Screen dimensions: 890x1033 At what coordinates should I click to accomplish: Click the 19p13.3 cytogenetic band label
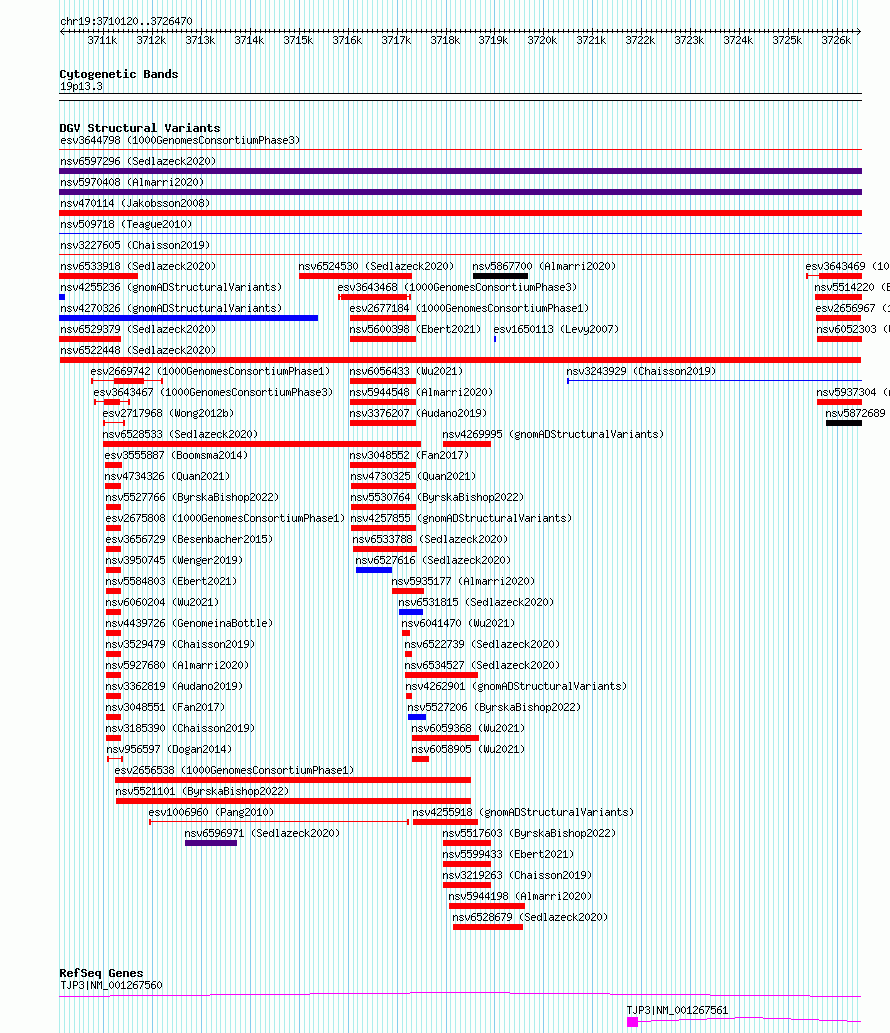click(81, 87)
